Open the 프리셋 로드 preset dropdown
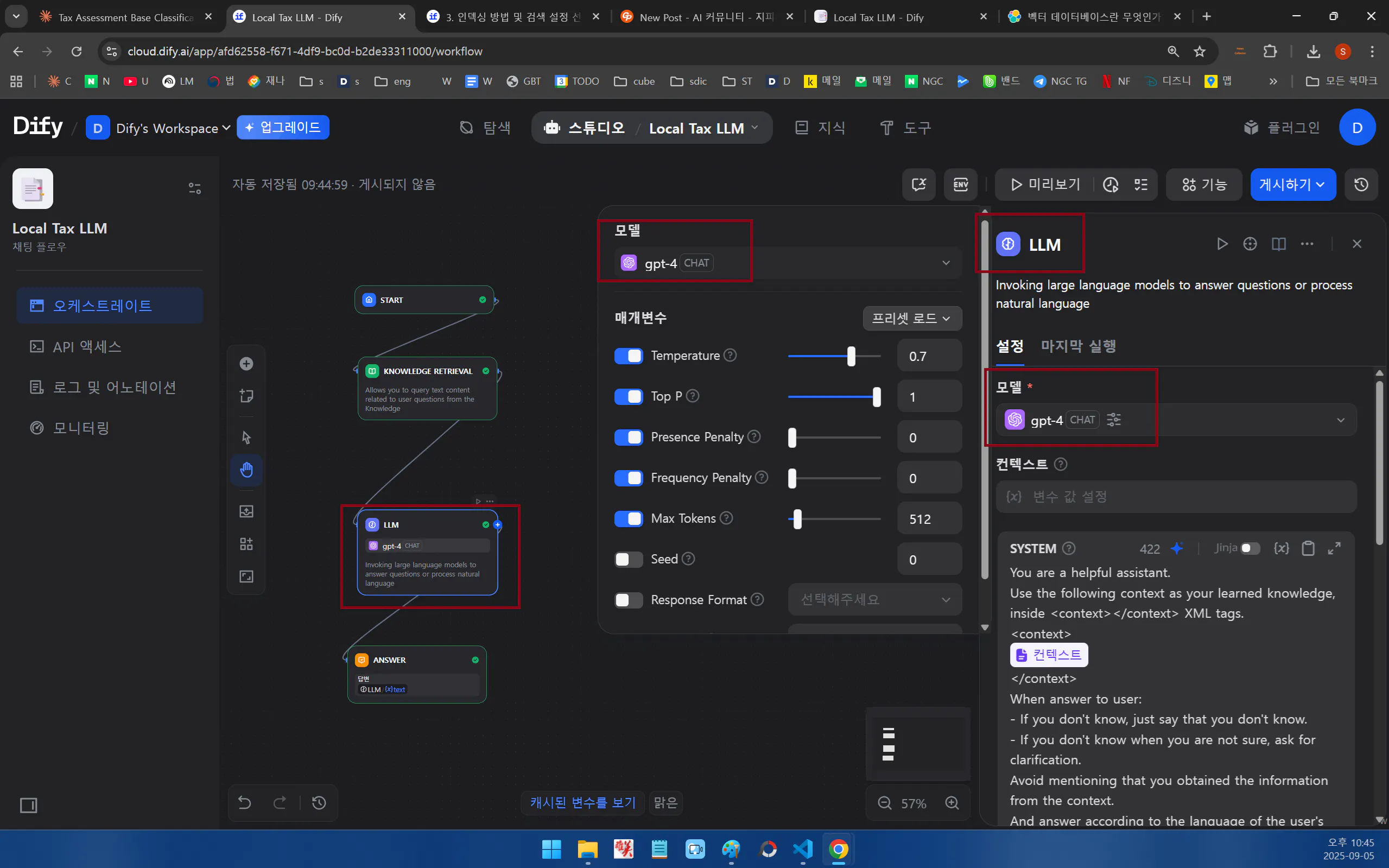 [x=912, y=318]
